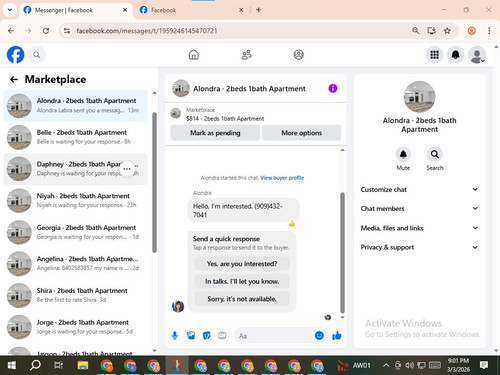Open File Explorer from the taskbar

[x=83, y=365]
